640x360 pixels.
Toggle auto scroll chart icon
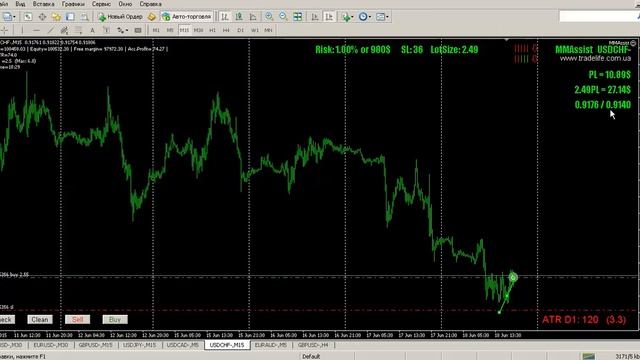pyautogui.click(x=315, y=17)
